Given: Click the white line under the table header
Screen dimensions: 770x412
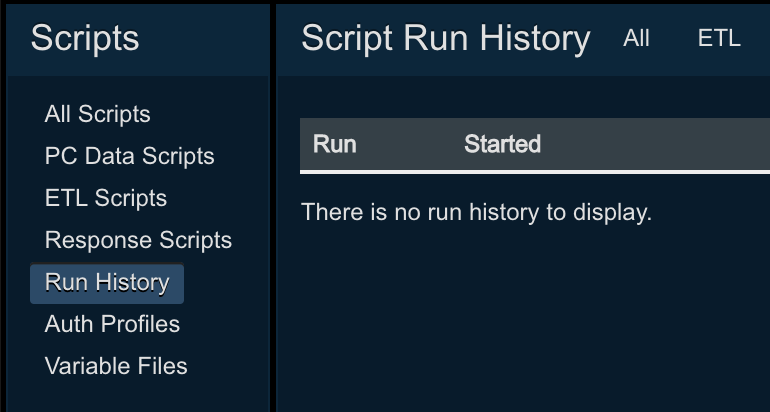Looking at the screenshot, I should click(530, 172).
